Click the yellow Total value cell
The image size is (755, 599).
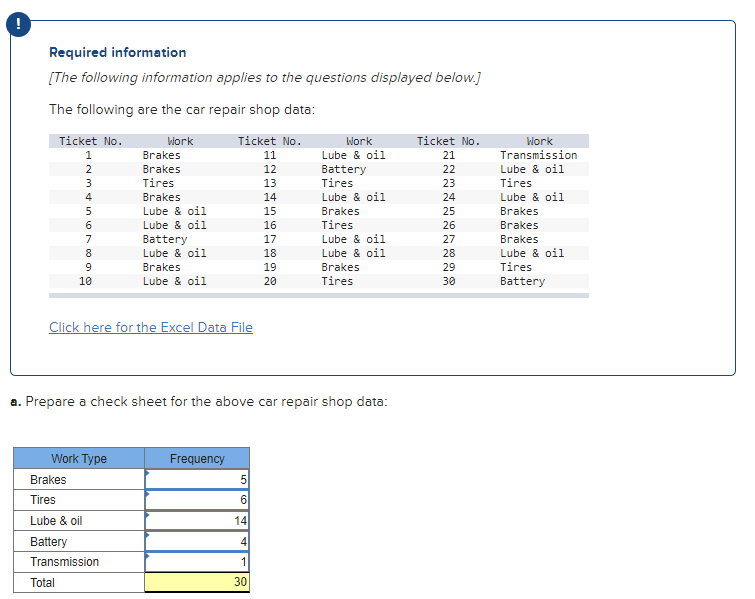[x=197, y=582]
